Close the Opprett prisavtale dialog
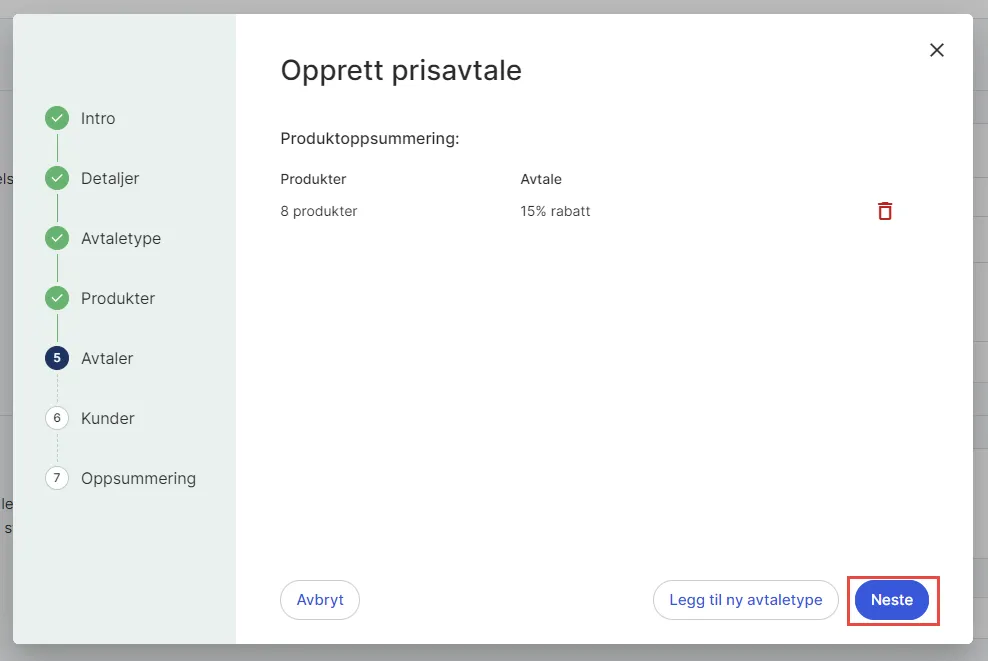The image size is (988, 661). (x=937, y=50)
